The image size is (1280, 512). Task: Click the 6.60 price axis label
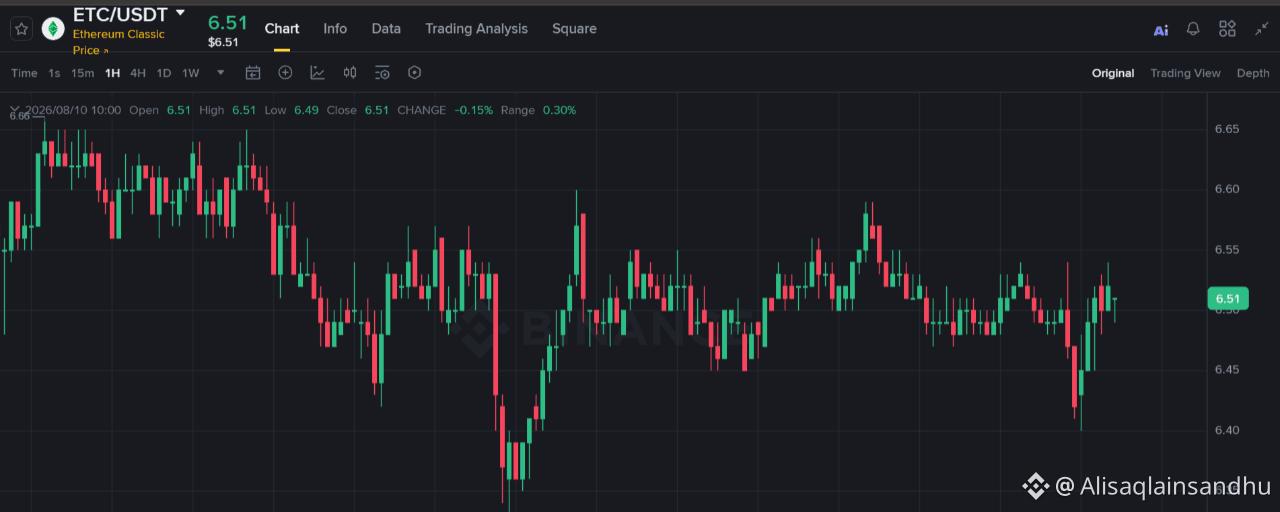[x=1227, y=189]
